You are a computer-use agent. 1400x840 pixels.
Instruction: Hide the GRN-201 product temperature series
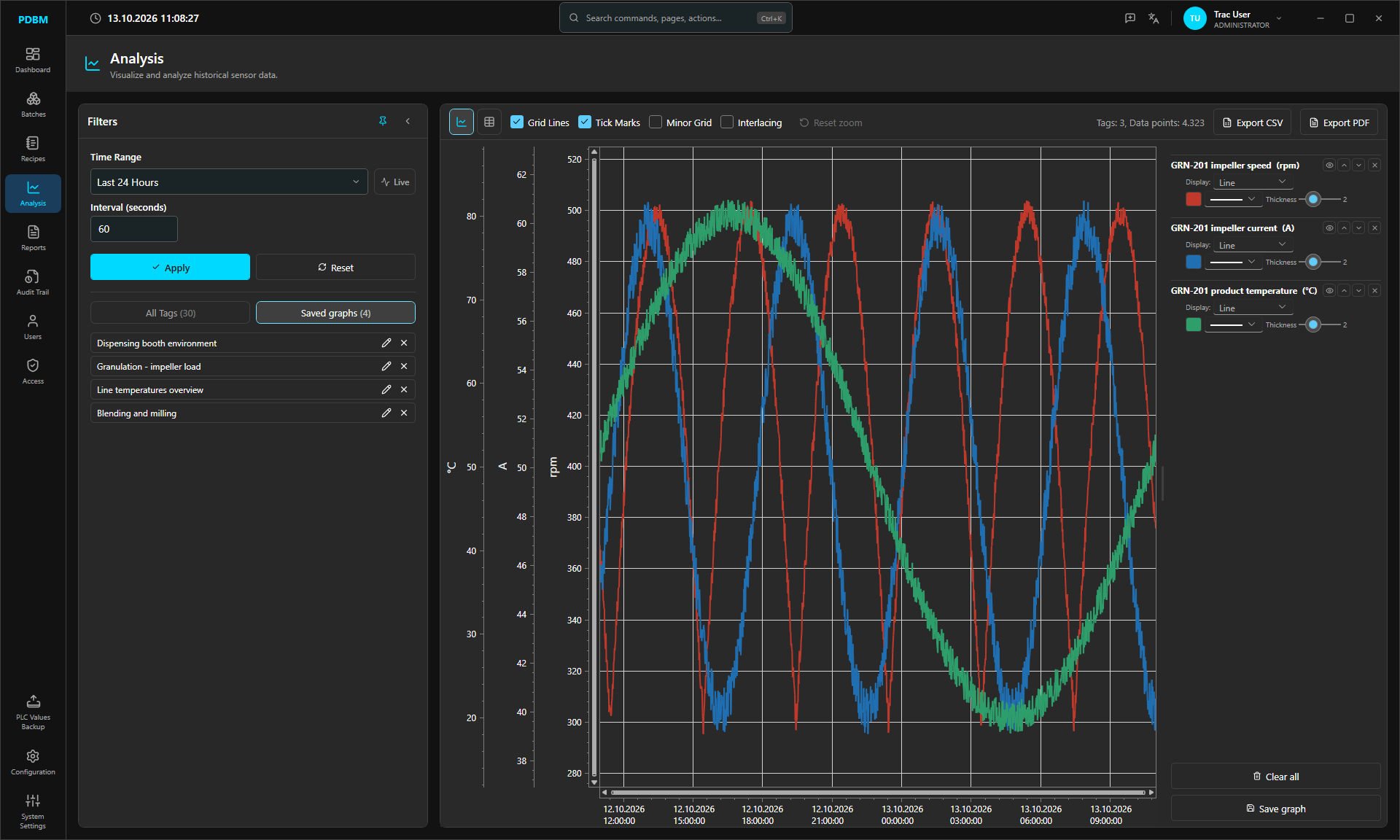(1329, 291)
